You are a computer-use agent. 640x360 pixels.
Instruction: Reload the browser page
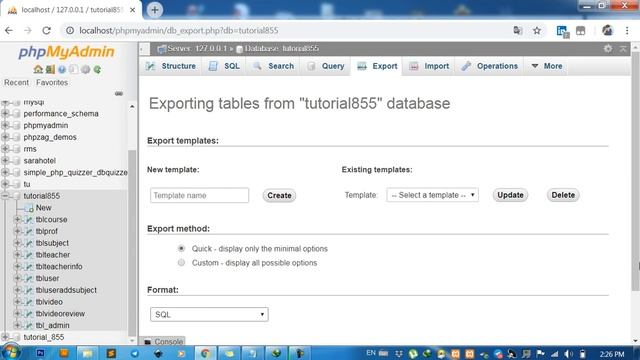(x=47, y=31)
